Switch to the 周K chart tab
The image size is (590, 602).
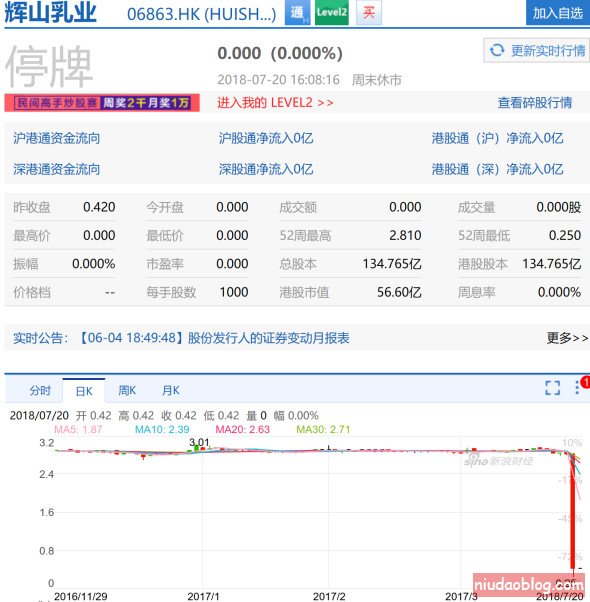click(x=127, y=390)
